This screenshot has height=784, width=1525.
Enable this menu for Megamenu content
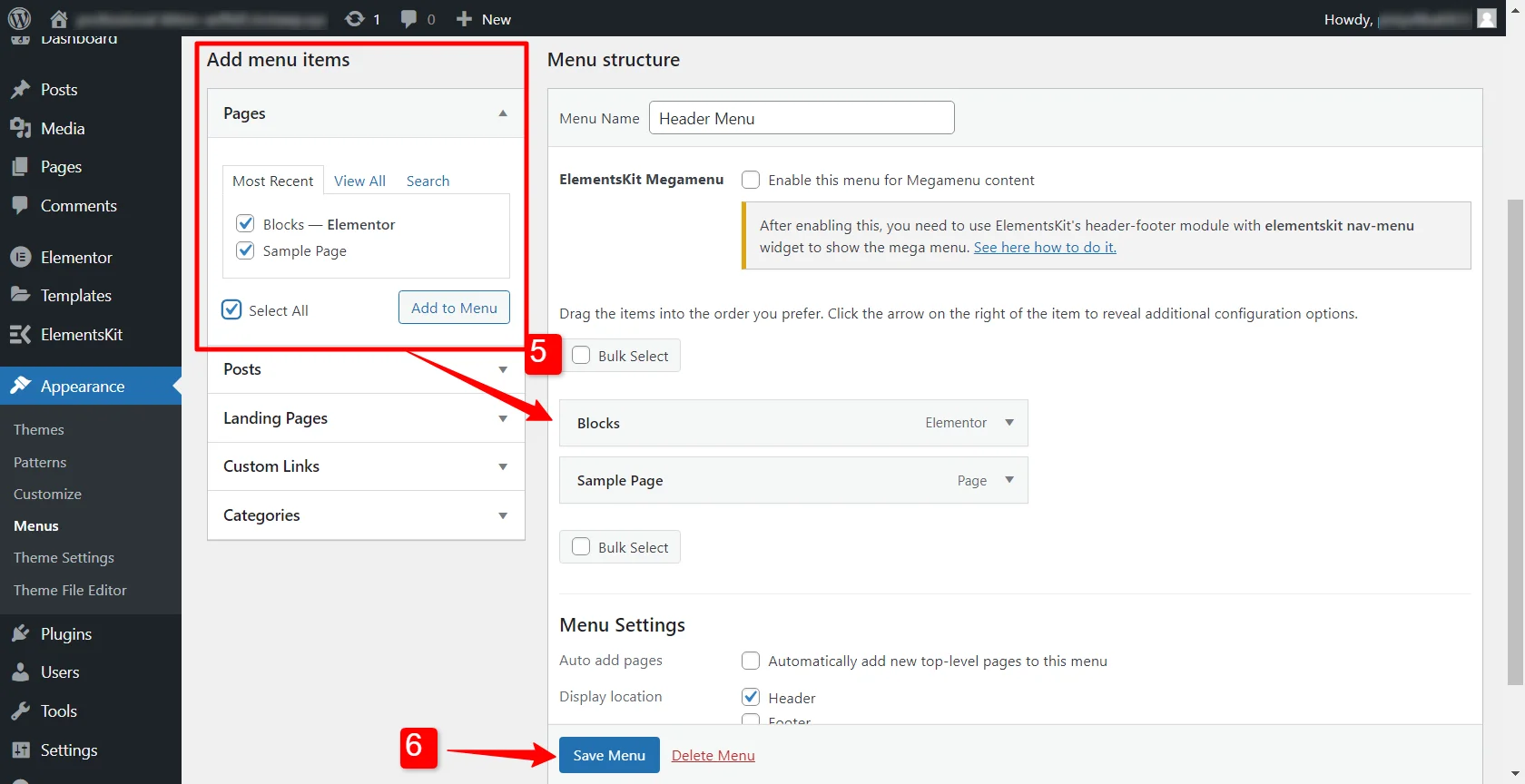(751, 180)
